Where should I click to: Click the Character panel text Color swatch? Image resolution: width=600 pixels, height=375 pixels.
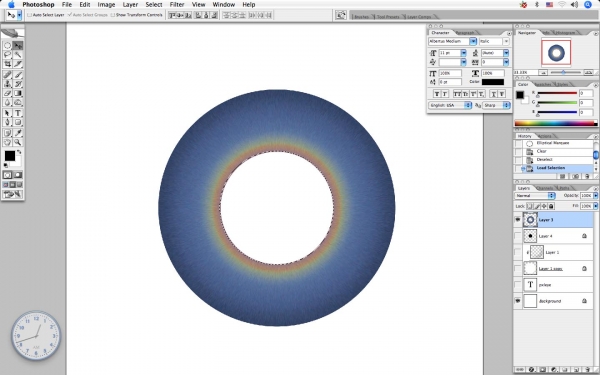[x=493, y=82]
